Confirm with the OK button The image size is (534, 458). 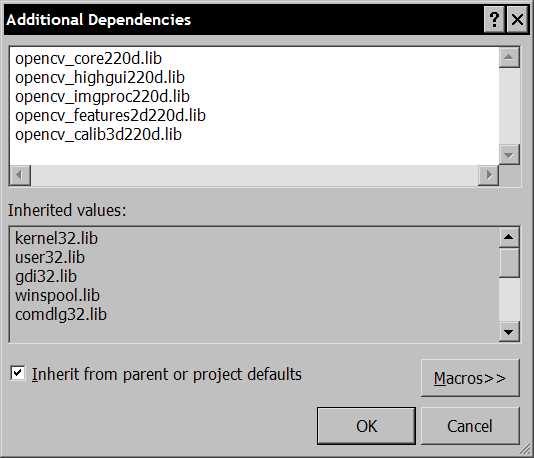click(x=366, y=426)
